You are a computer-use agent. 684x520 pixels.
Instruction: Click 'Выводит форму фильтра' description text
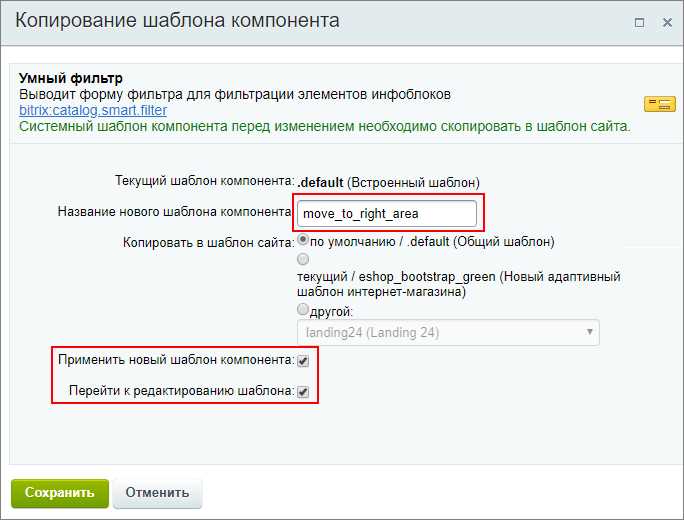(235, 94)
